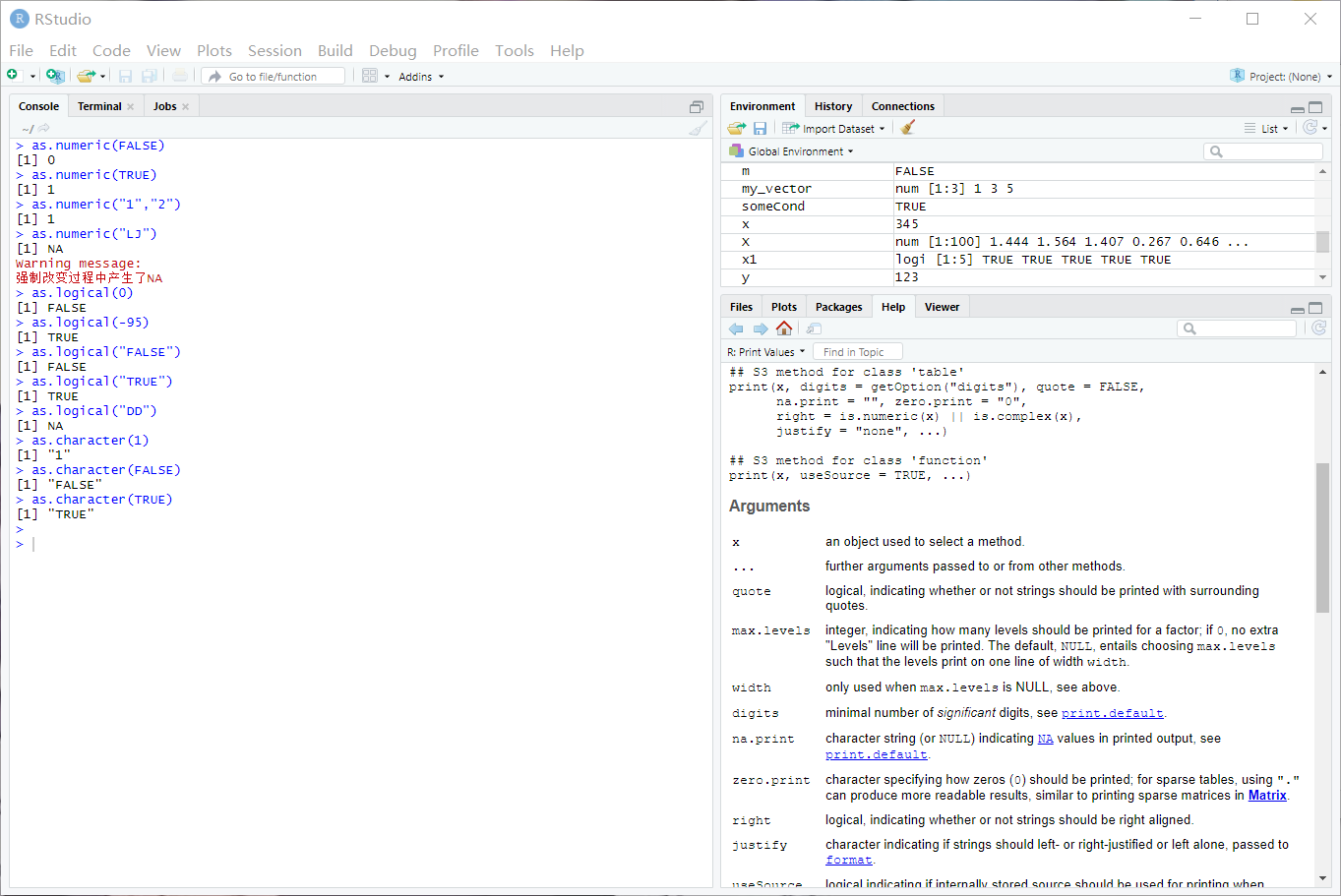
Task: Switch to the Plots tab
Action: click(784, 307)
